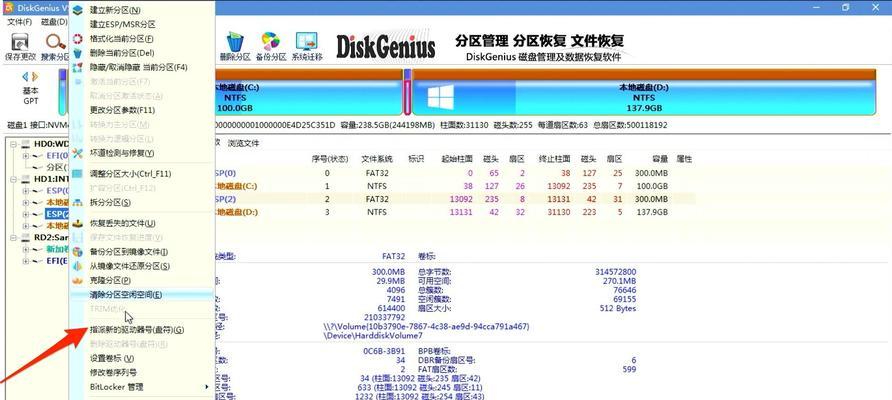Switch to the 浏览文件 tab
Viewport: 892px width, 400px height.
click(243, 143)
